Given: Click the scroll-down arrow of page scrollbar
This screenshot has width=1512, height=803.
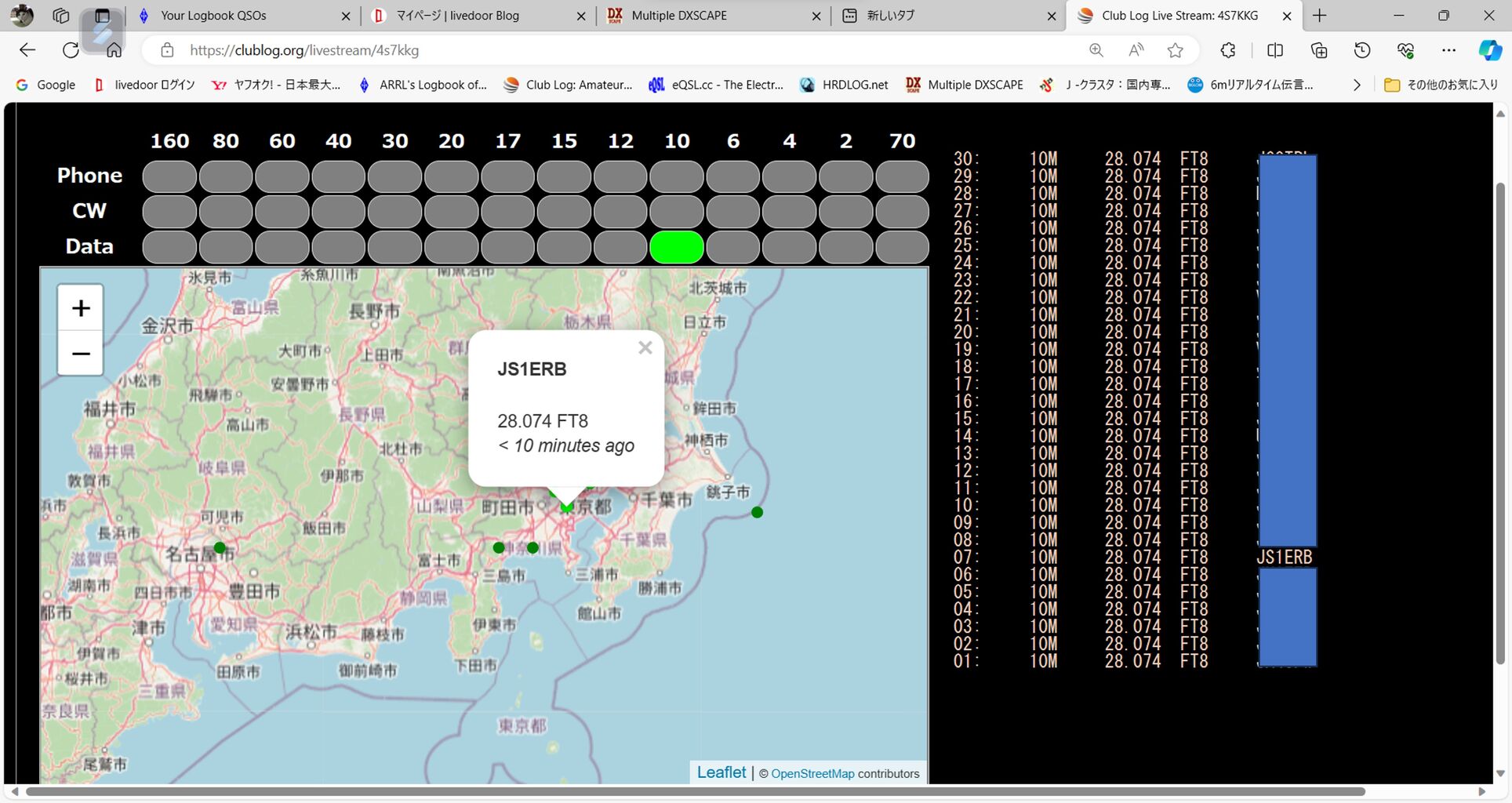Looking at the screenshot, I should (1500, 773).
